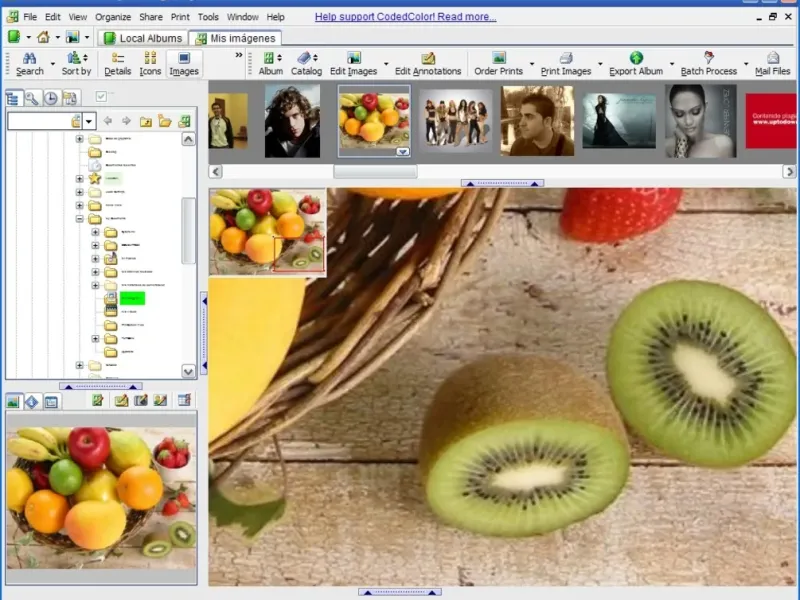Viewport: 800px width, 600px height.
Task: Open the folder path combo dropdown arrow
Action: (89, 121)
